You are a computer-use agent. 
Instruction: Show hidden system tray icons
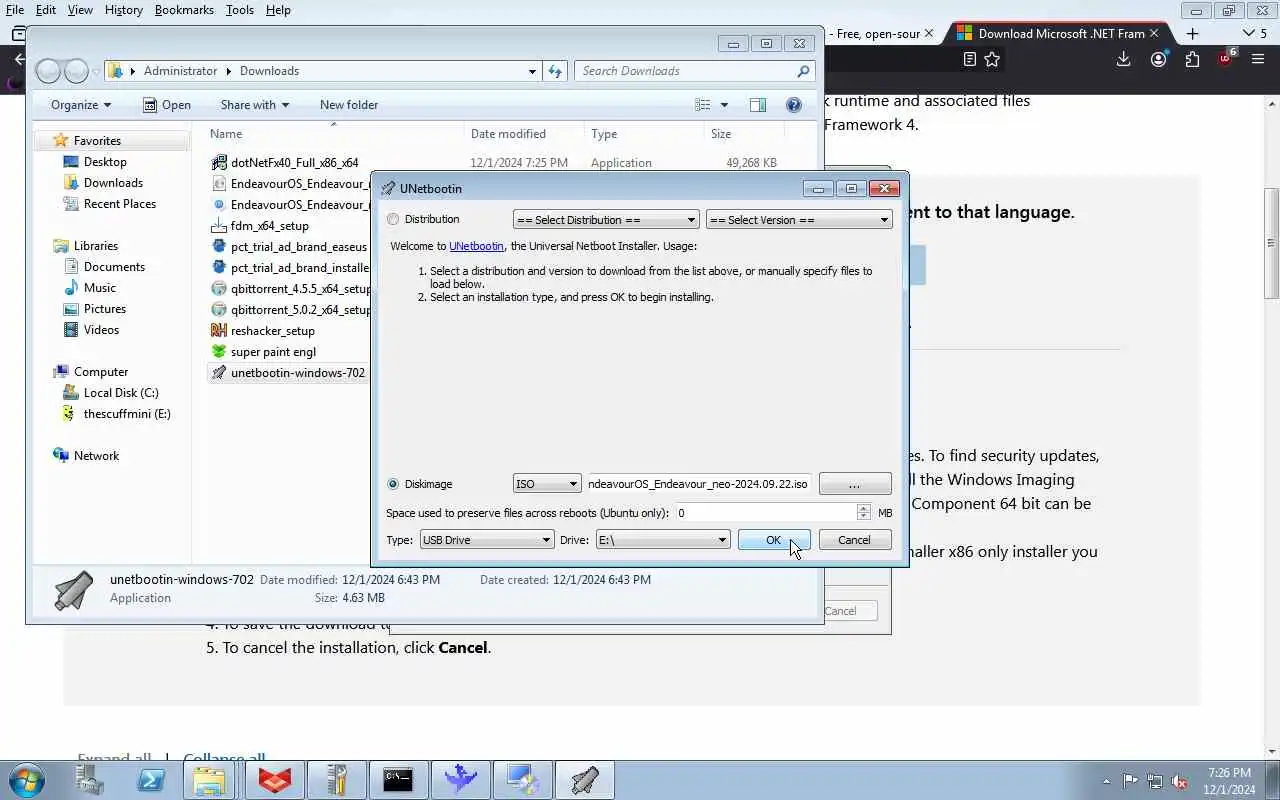coord(1106,781)
